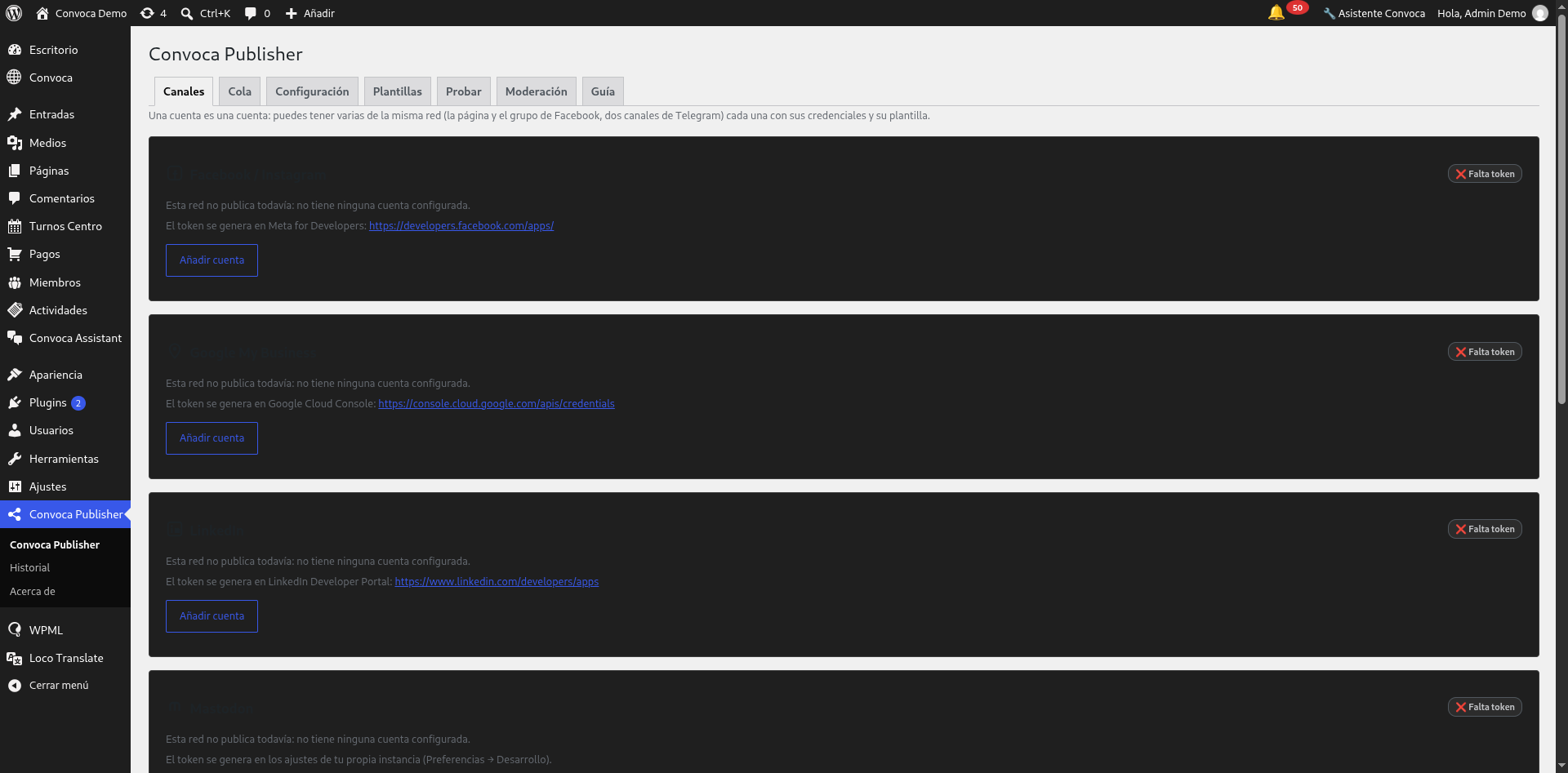Click Falta token badge on LinkedIn card

point(1485,529)
